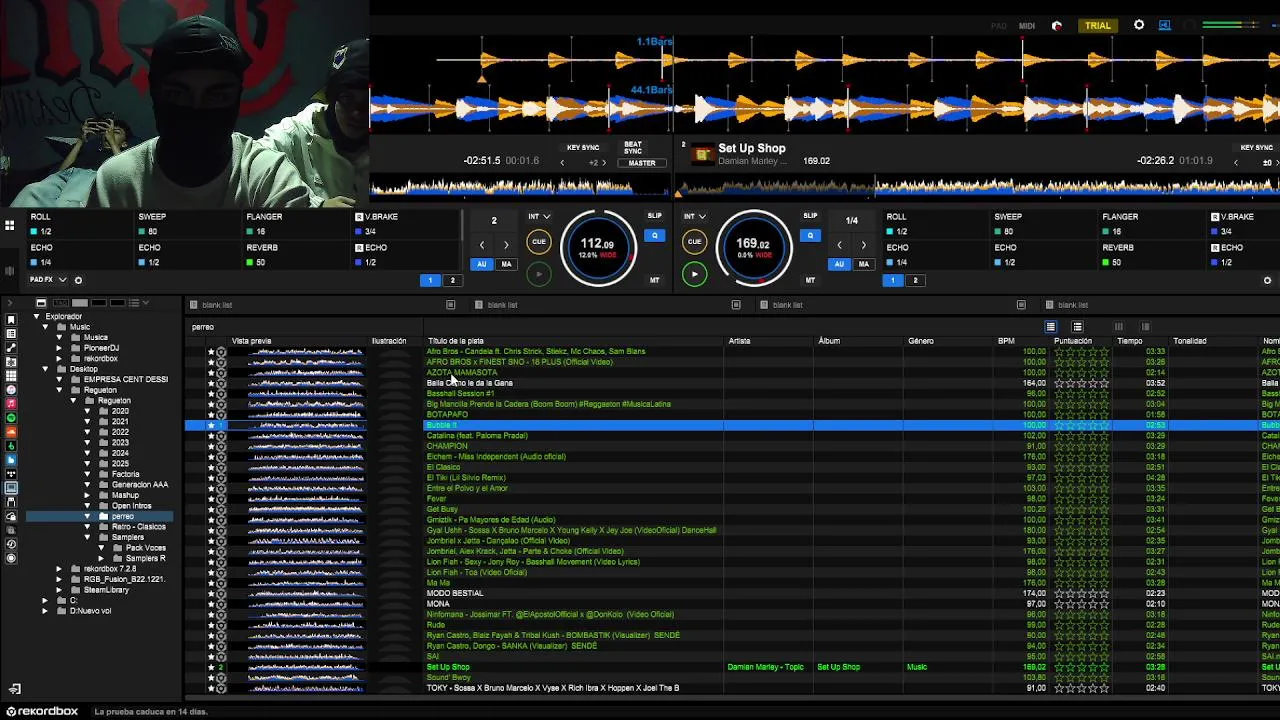This screenshot has height=720, width=1280.
Task: Collapse the Desktop folder
Action: pos(45,369)
